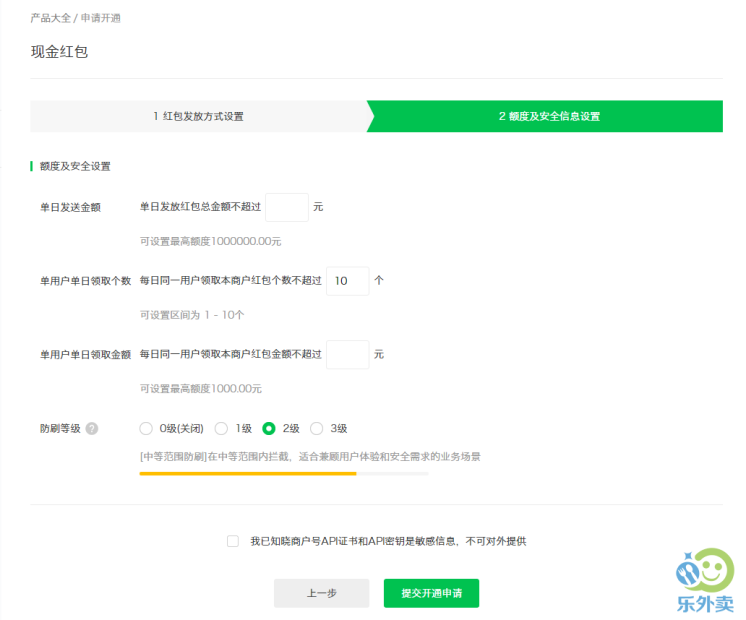Select the 3级 anti-fraud level
The image size is (746, 620).
click(317, 429)
